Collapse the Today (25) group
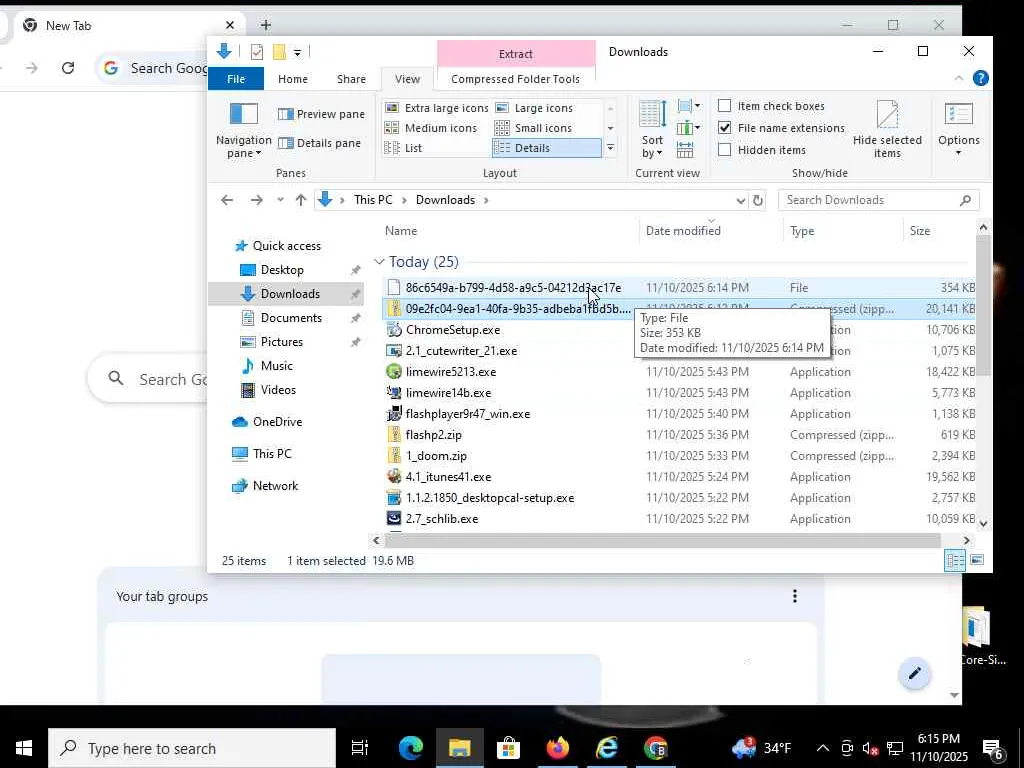1024x768 pixels. pos(379,262)
